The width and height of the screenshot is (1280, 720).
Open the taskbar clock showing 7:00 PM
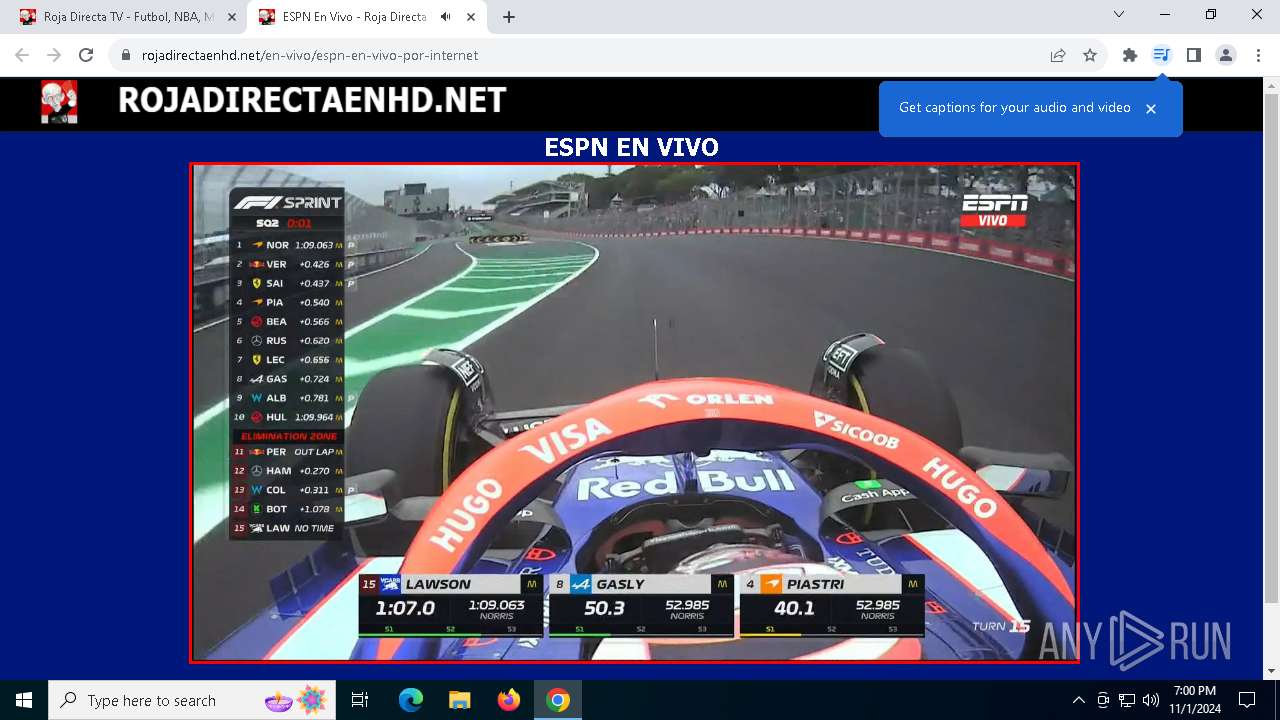[1195, 700]
